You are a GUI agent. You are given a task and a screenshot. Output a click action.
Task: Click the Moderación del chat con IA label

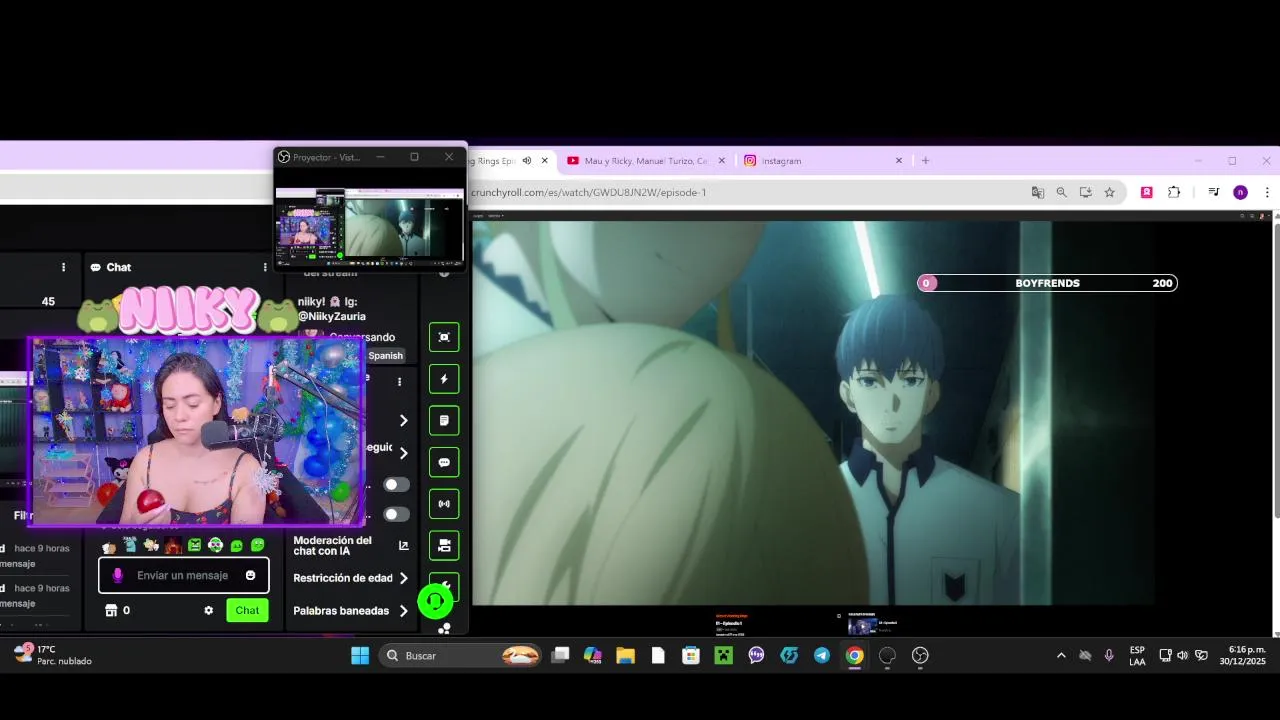(x=334, y=546)
